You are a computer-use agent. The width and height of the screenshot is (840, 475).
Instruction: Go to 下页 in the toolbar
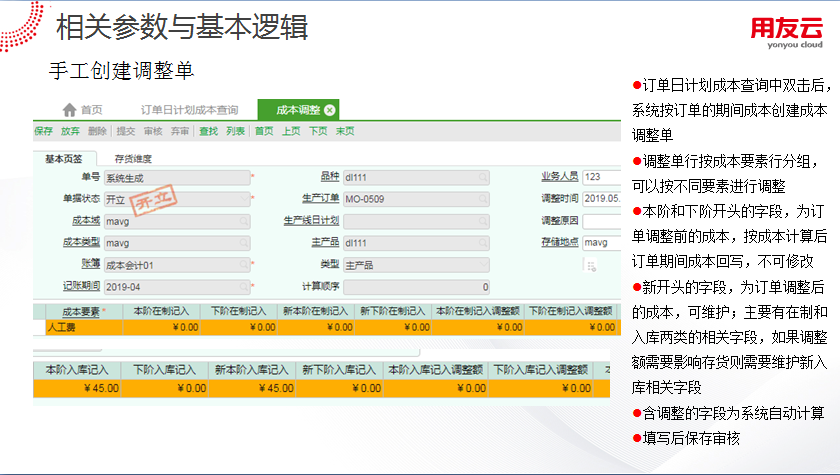pyautogui.click(x=317, y=131)
